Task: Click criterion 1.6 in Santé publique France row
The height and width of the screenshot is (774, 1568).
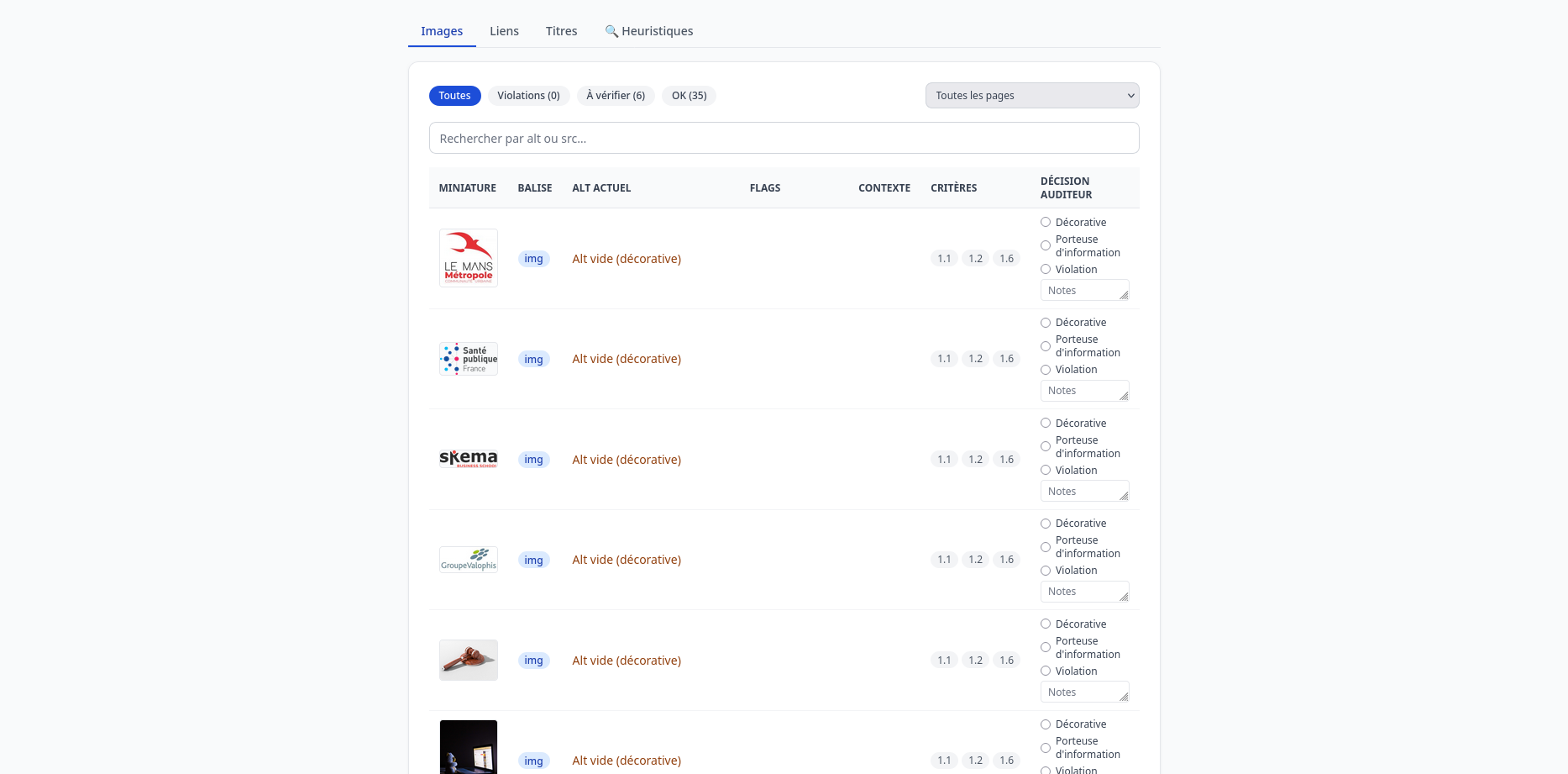Action: pos(1006,359)
